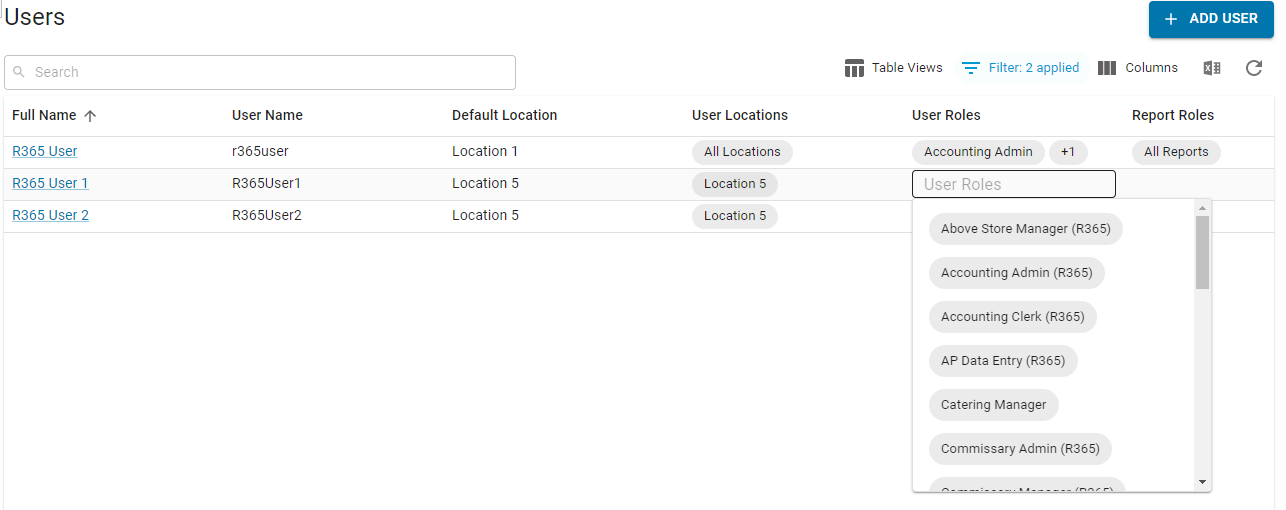Viewport: 1286px width, 510px height.
Task: Click Location 1 default location cell
Action: tap(485, 151)
